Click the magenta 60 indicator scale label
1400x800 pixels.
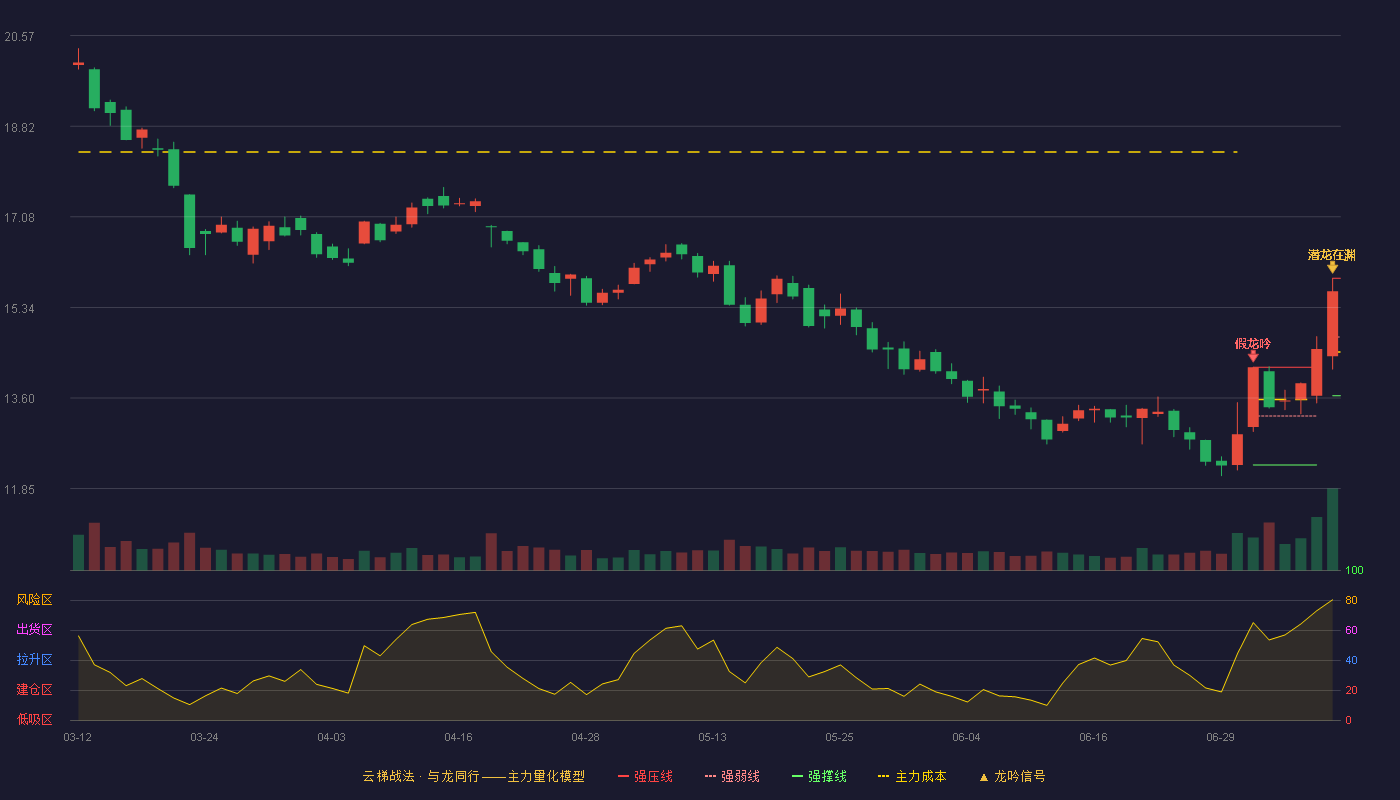[1351, 630]
